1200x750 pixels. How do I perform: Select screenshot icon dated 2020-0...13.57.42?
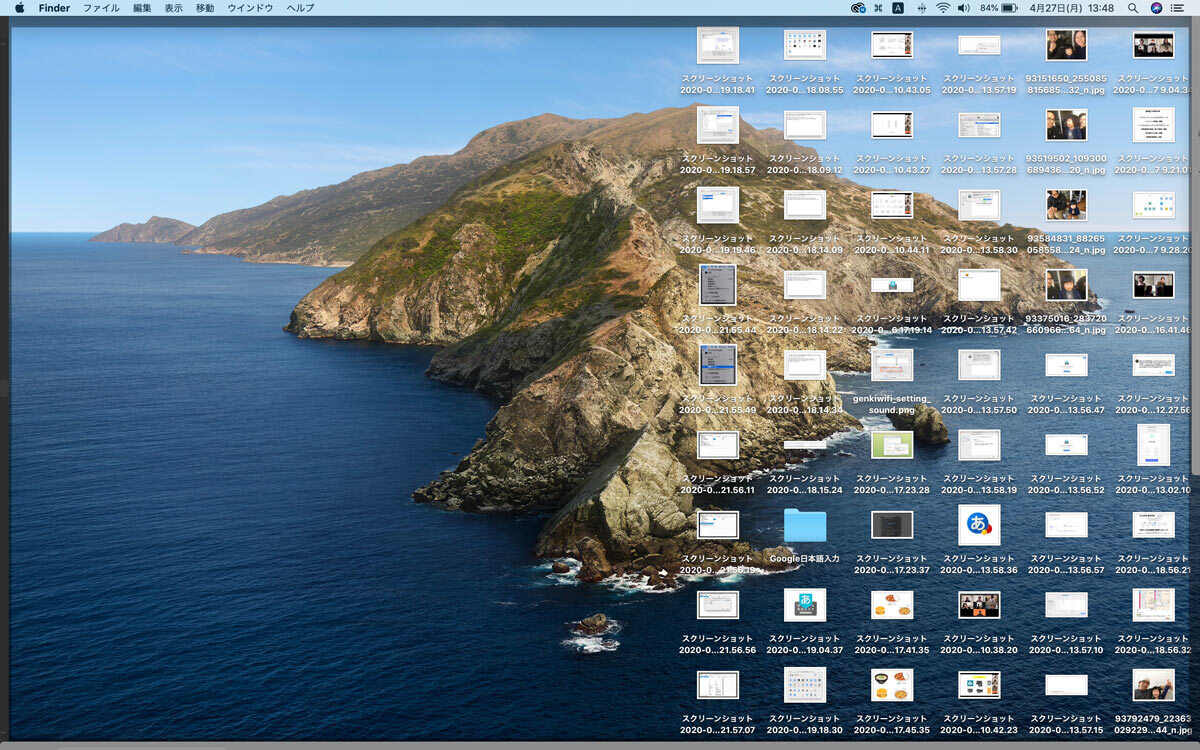point(979,285)
